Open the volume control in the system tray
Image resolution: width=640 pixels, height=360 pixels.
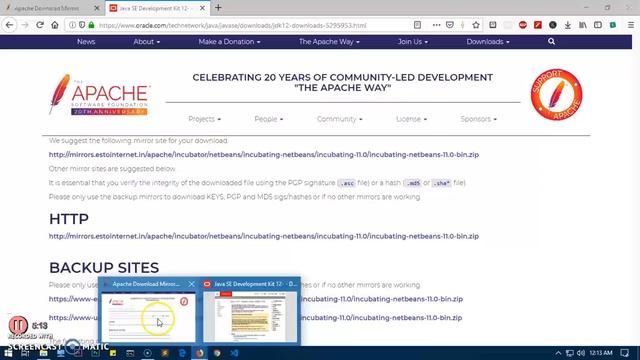pos(581,353)
